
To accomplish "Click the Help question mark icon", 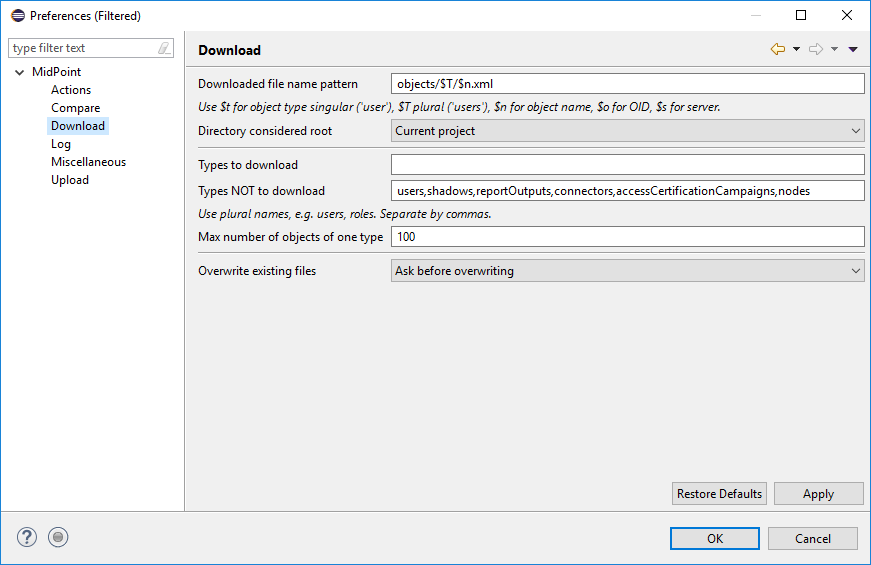I will (27, 537).
